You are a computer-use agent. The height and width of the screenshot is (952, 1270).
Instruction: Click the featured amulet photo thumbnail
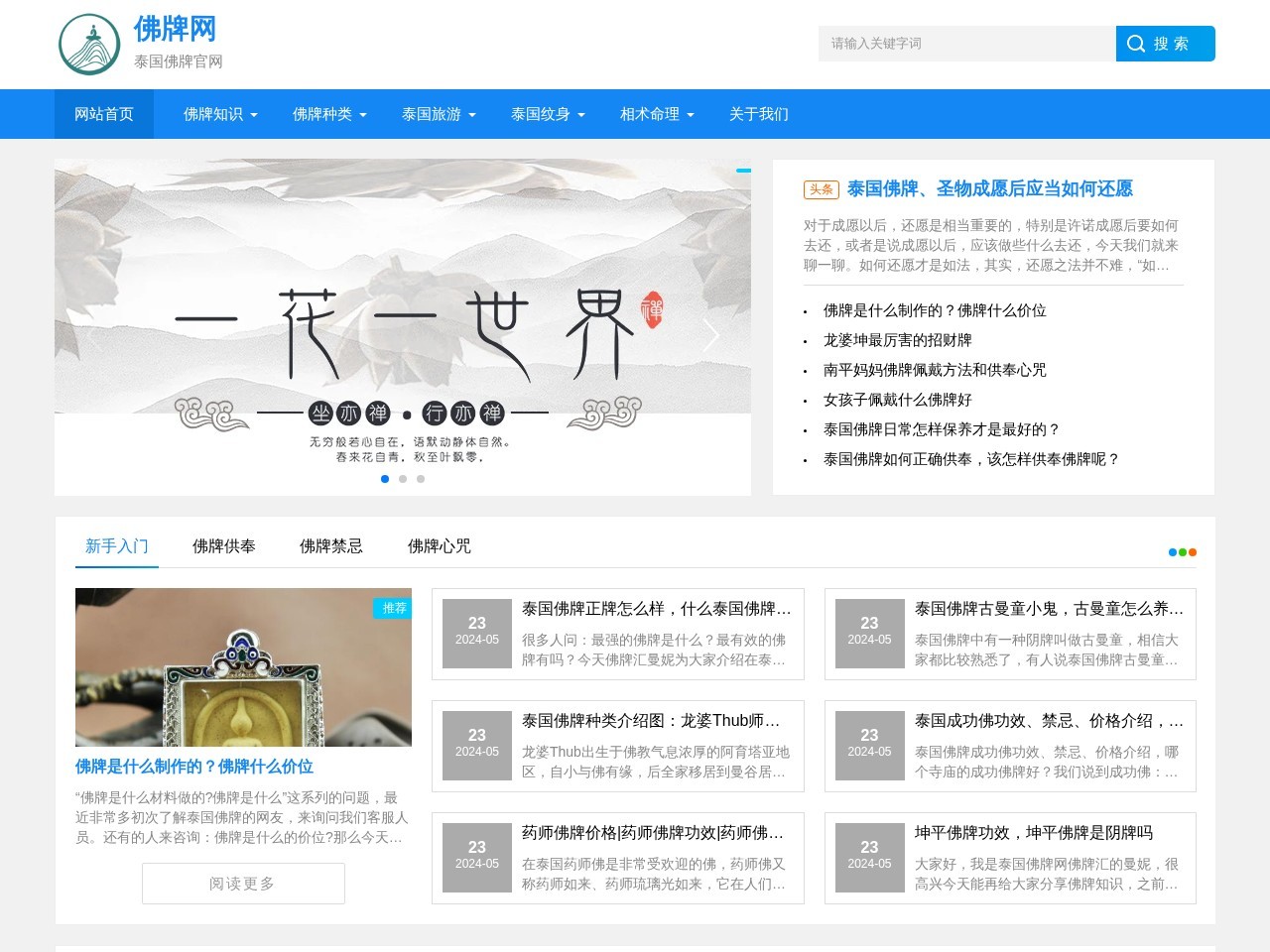[243, 667]
